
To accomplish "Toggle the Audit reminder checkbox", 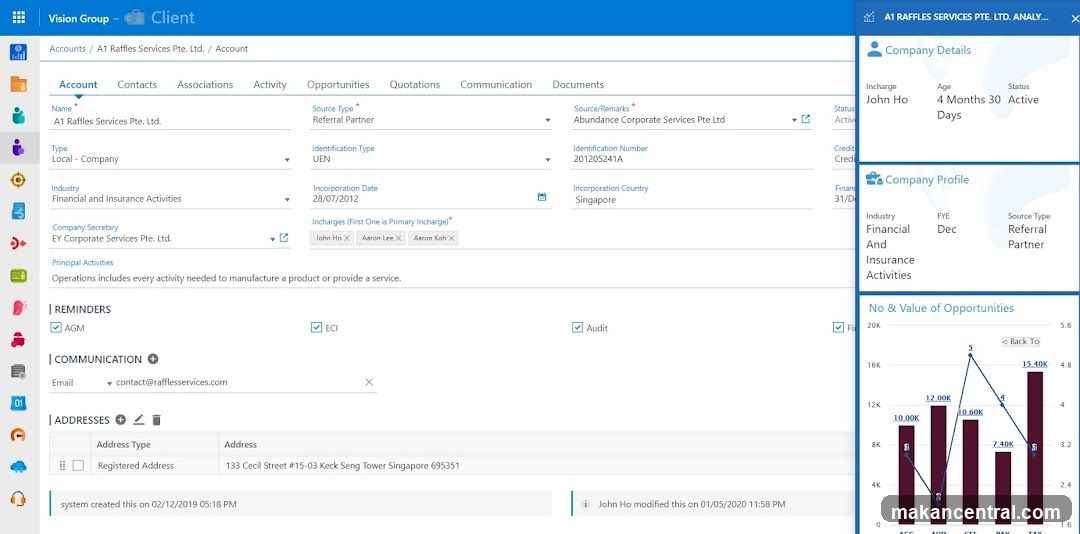I will (577, 327).
